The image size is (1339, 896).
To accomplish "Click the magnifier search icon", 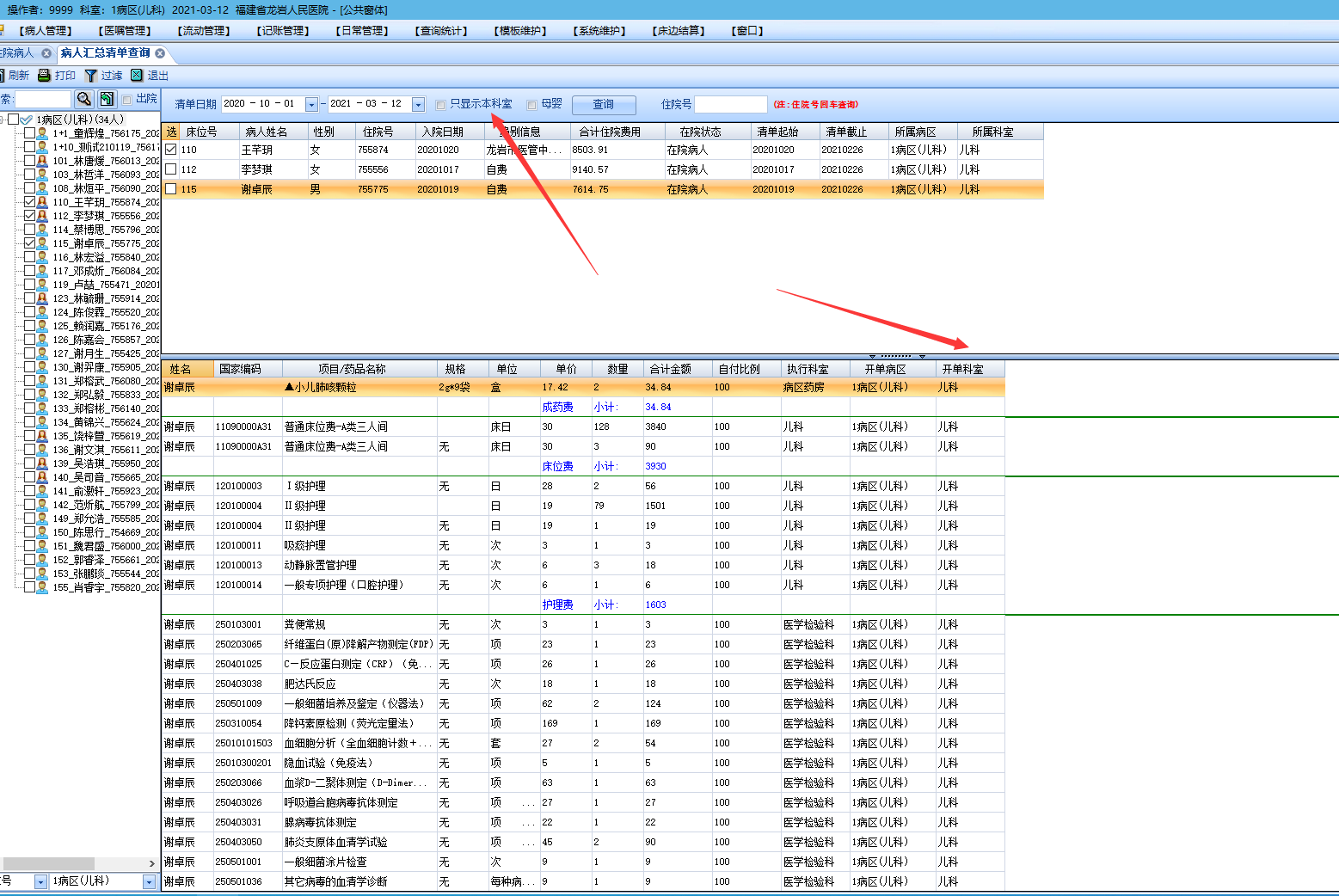I will (83, 99).
